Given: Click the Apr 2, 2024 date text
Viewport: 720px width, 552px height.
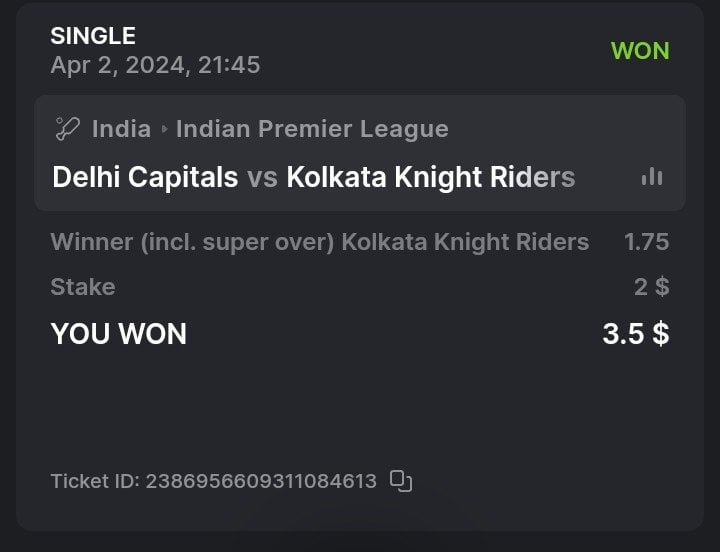Looking at the screenshot, I should 155,65.
